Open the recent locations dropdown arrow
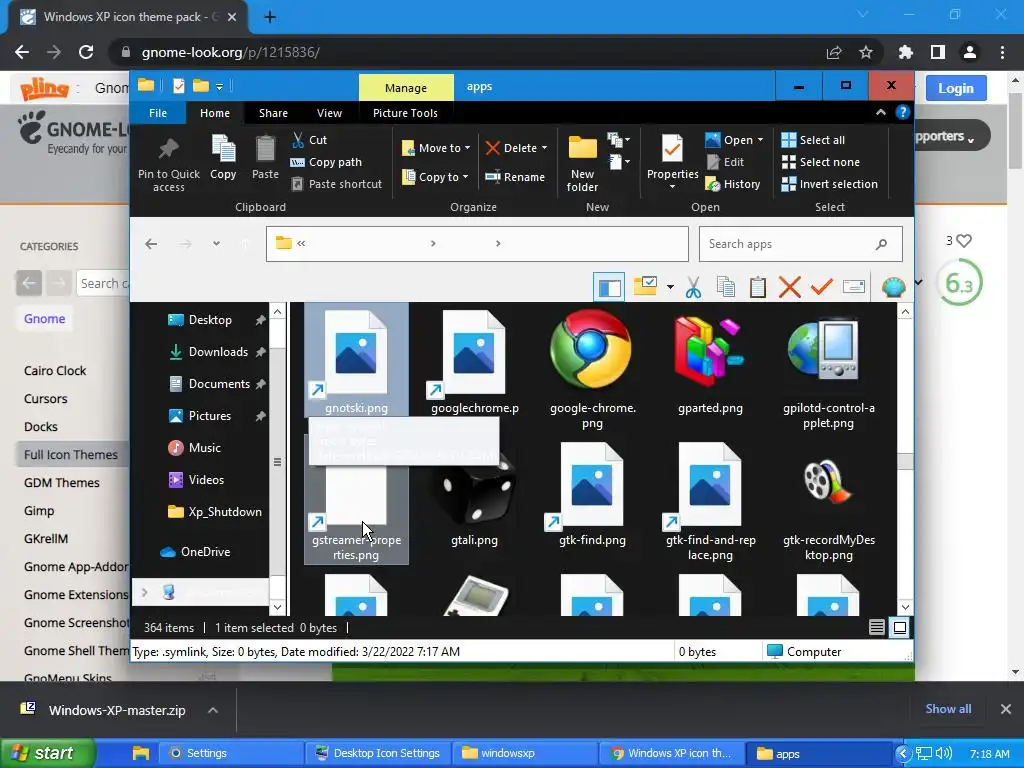This screenshot has width=1024, height=768. [216, 244]
